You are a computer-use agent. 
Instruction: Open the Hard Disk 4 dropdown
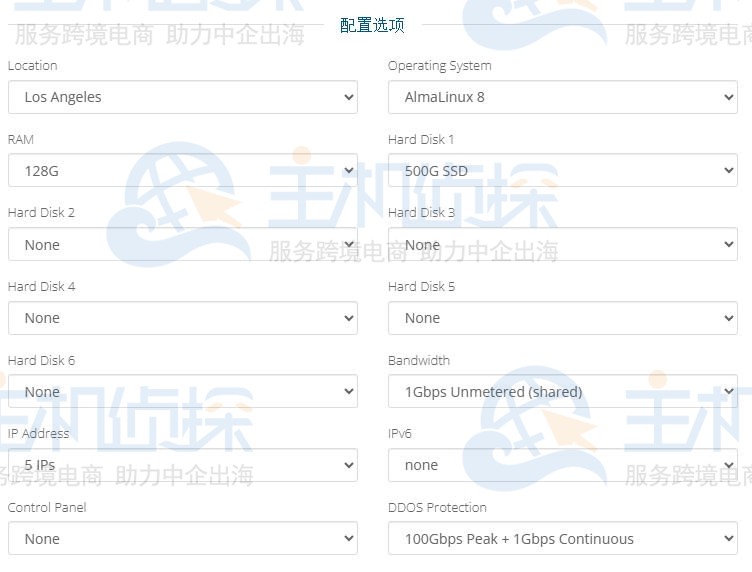pos(183,318)
